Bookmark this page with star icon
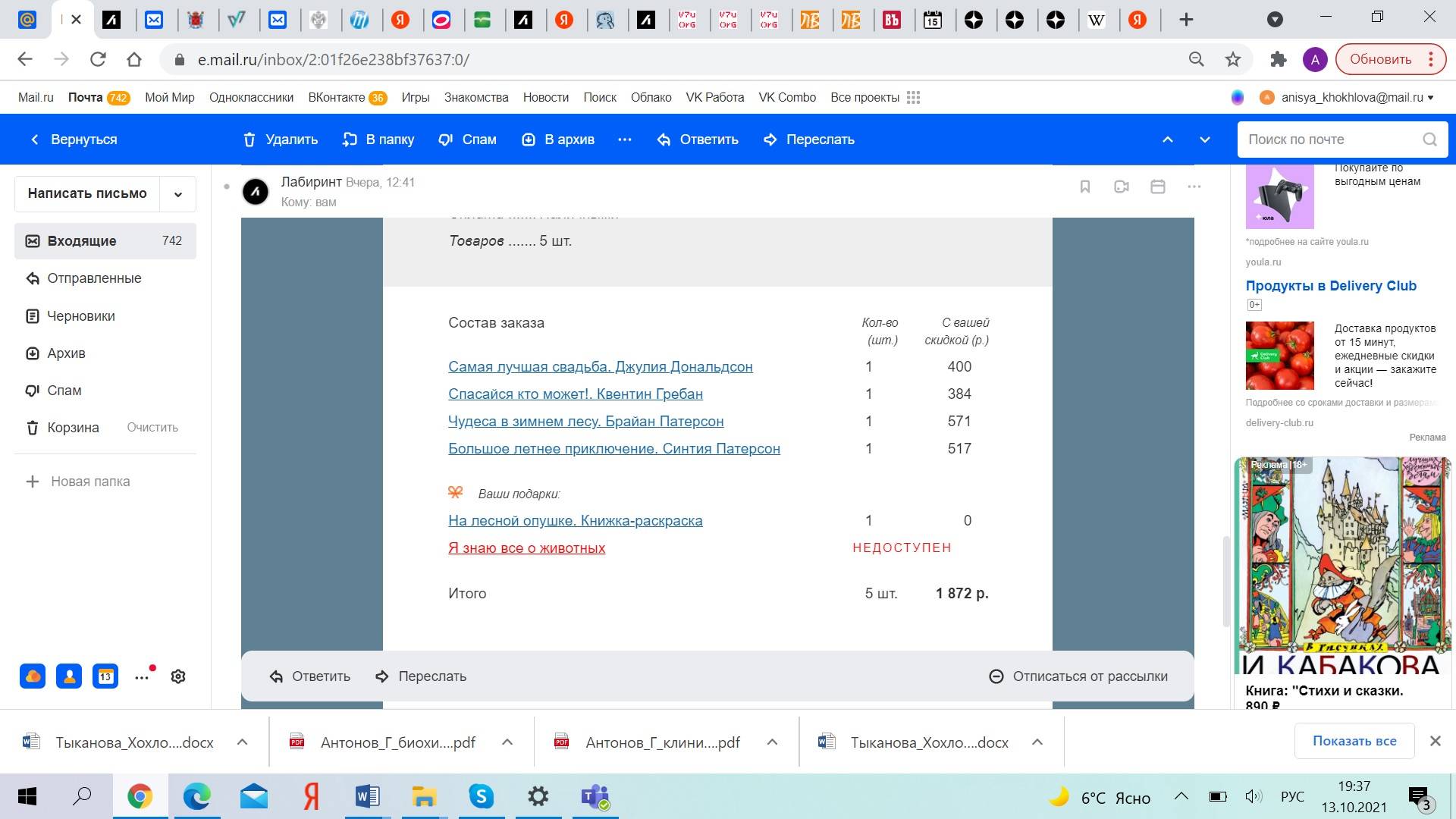The width and height of the screenshot is (1456, 819). coord(1234,59)
